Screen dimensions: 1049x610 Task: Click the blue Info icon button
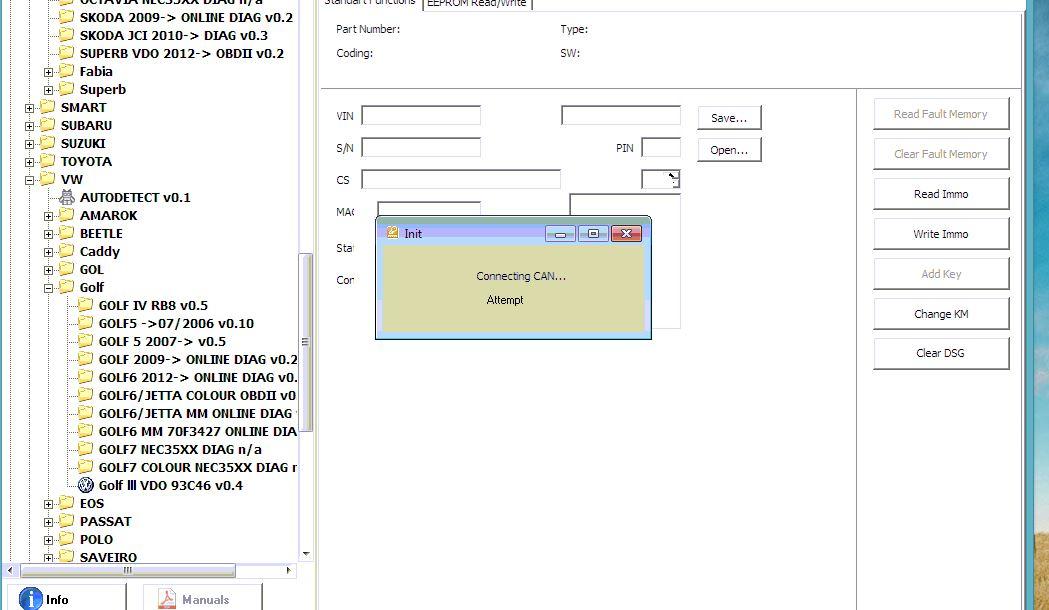[31, 598]
